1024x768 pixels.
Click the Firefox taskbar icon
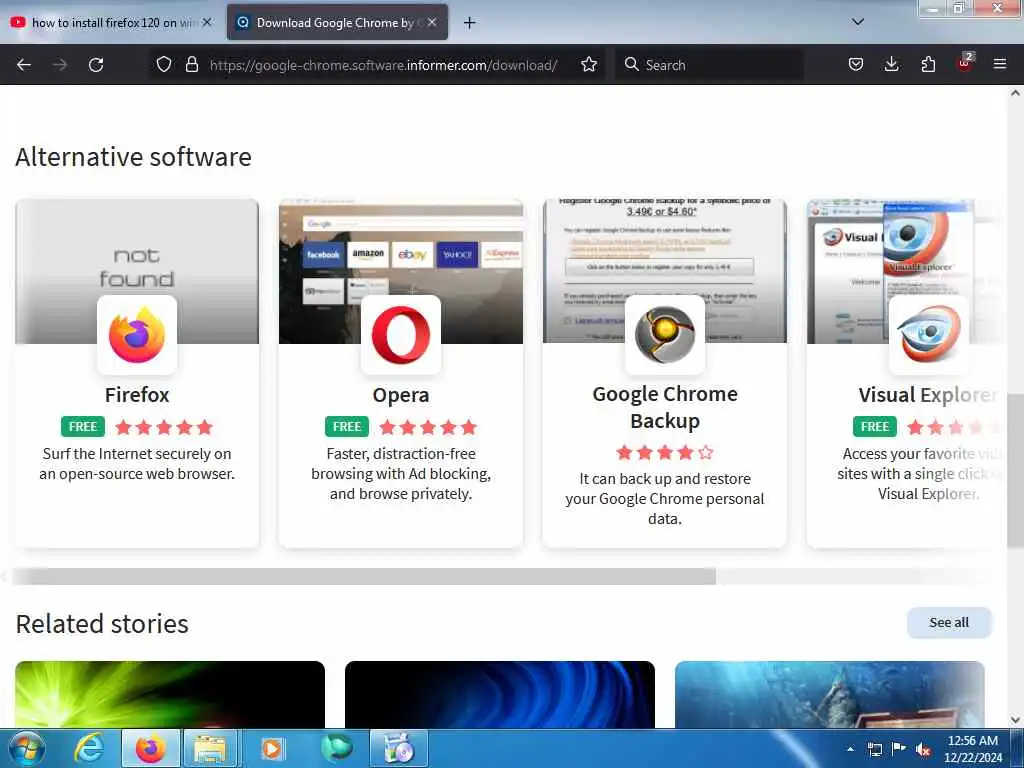point(151,748)
